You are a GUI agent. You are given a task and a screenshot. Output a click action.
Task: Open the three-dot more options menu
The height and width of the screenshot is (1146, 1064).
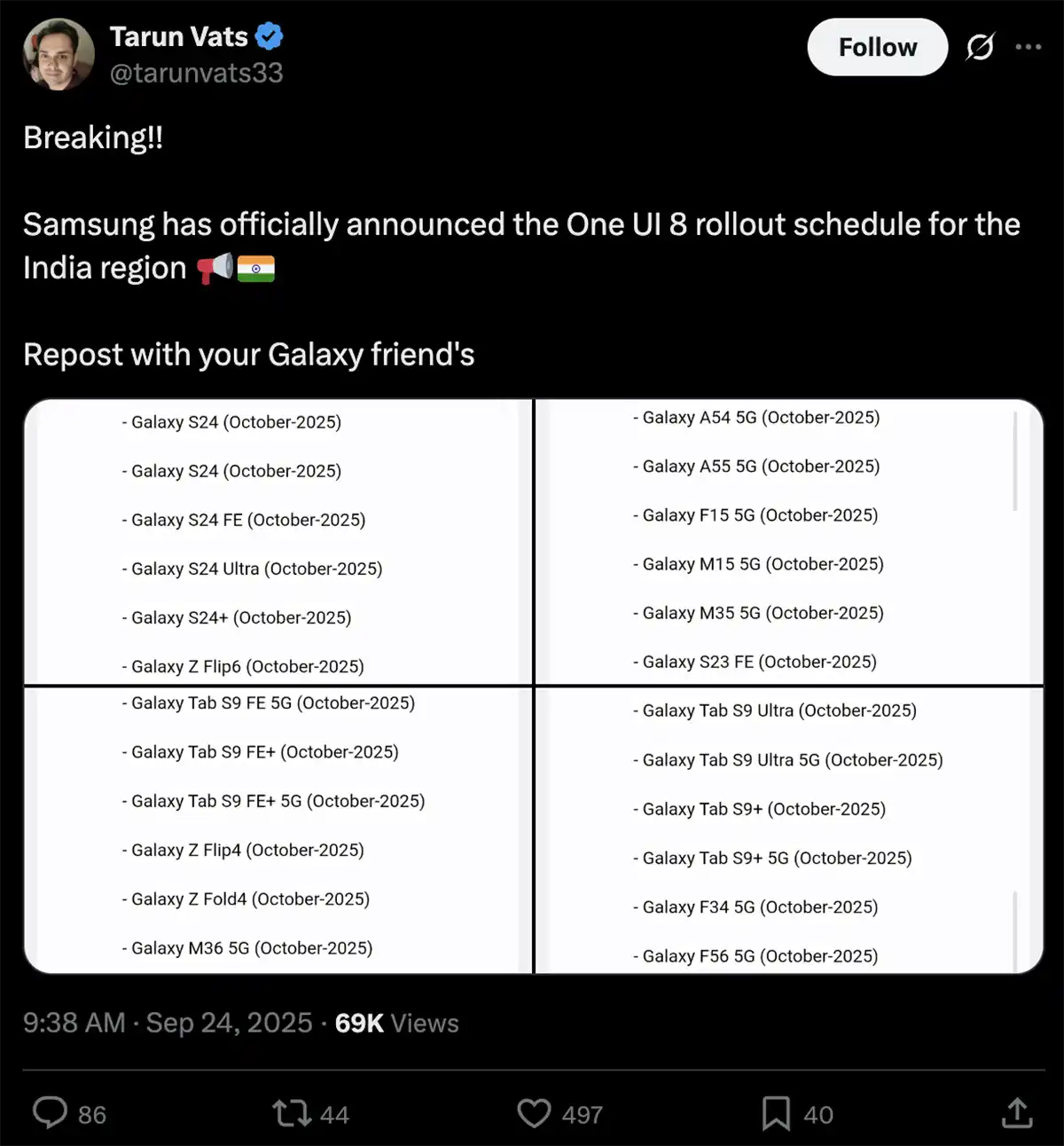click(x=1028, y=47)
